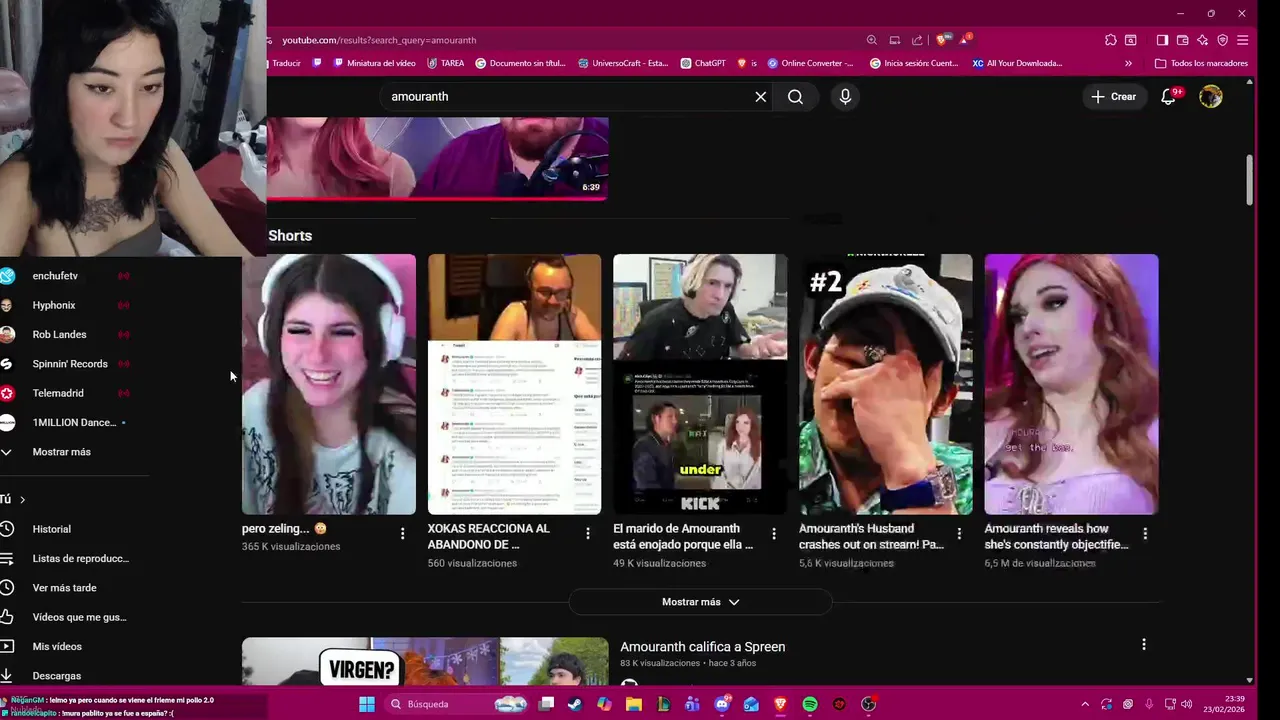Open options for 'pero zeling...' short

pyautogui.click(x=403, y=534)
